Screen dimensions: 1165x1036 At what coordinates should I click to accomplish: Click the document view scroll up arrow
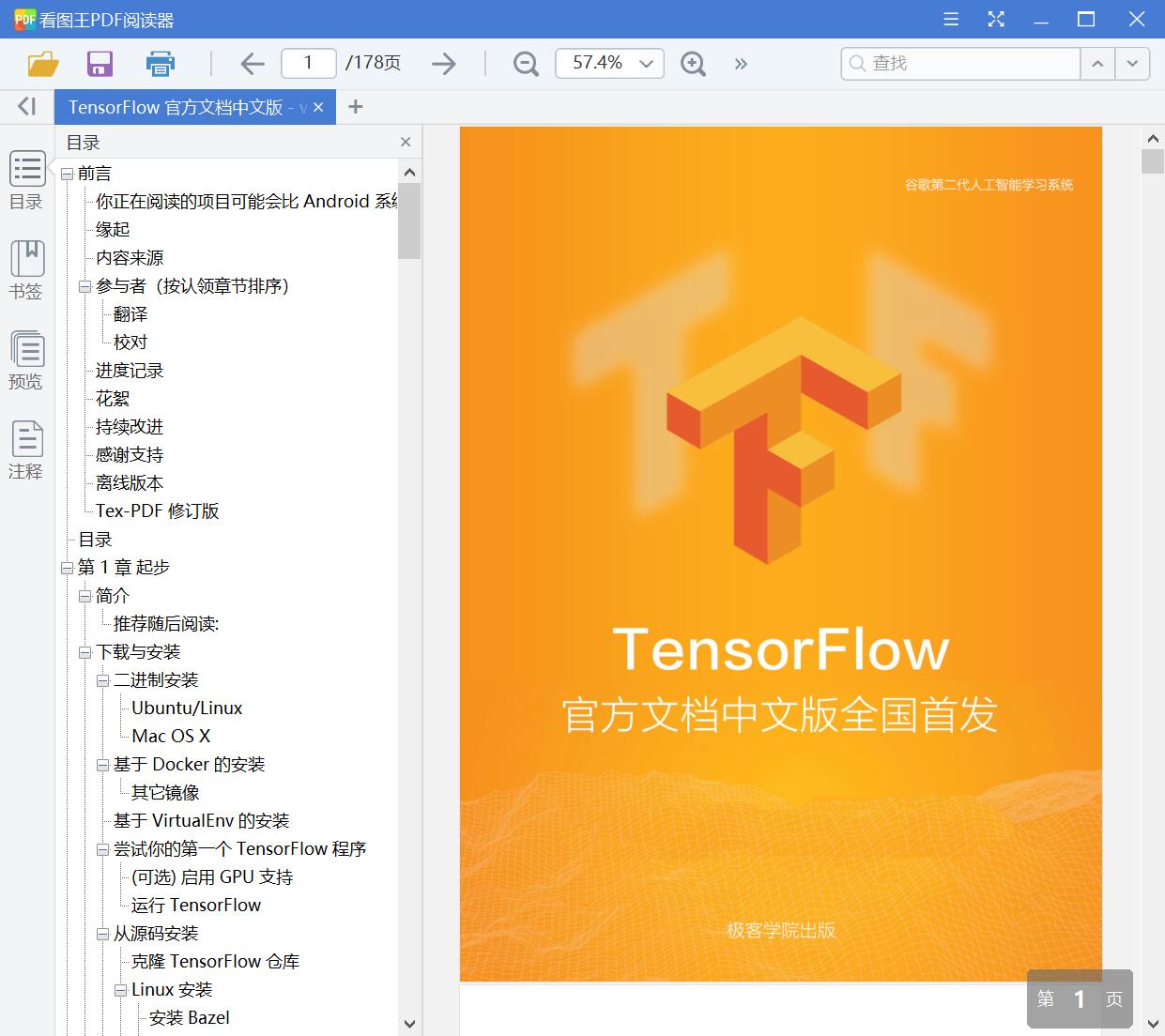coord(1153,139)
